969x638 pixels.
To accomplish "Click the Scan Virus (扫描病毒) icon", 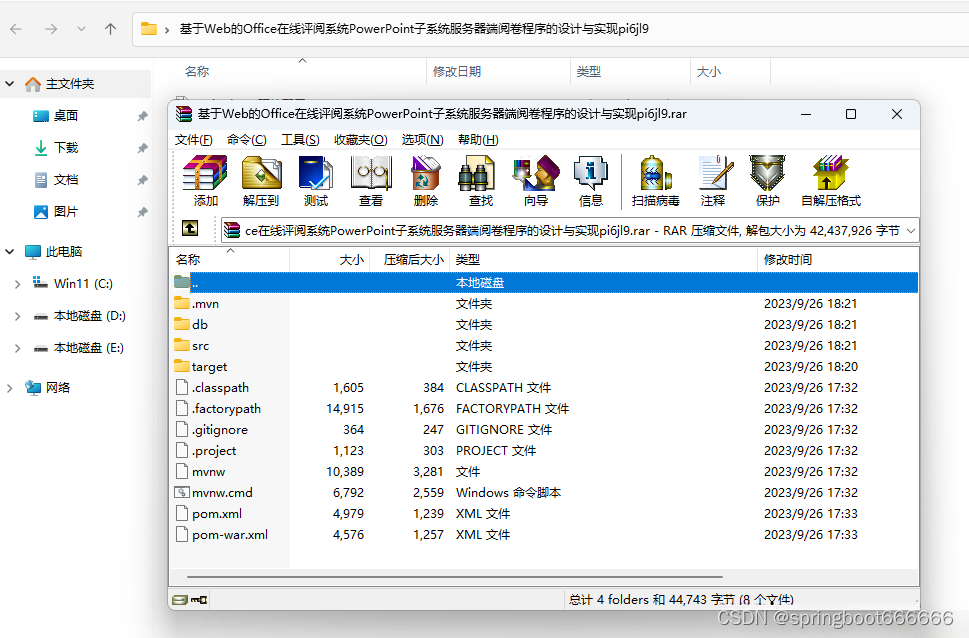I will (656, 181).
